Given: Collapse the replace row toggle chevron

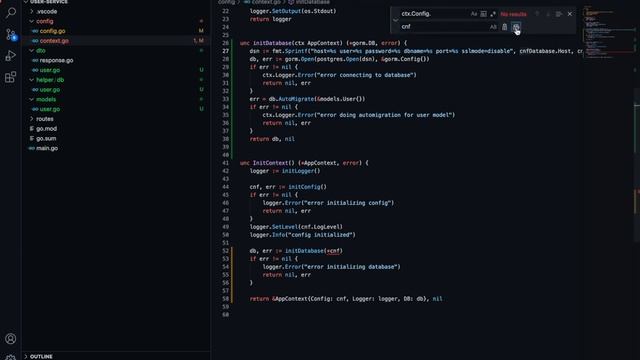Looking at the screenshot, I should (395, 20).
